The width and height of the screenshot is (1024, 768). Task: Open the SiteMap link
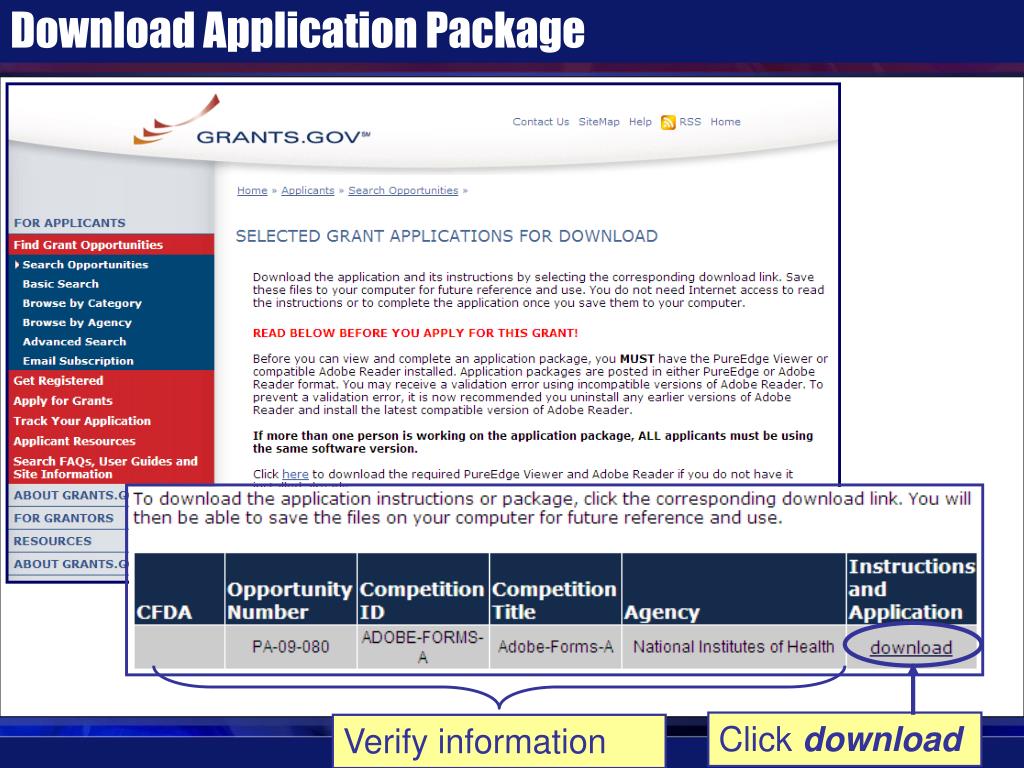[x=599, y=121]
